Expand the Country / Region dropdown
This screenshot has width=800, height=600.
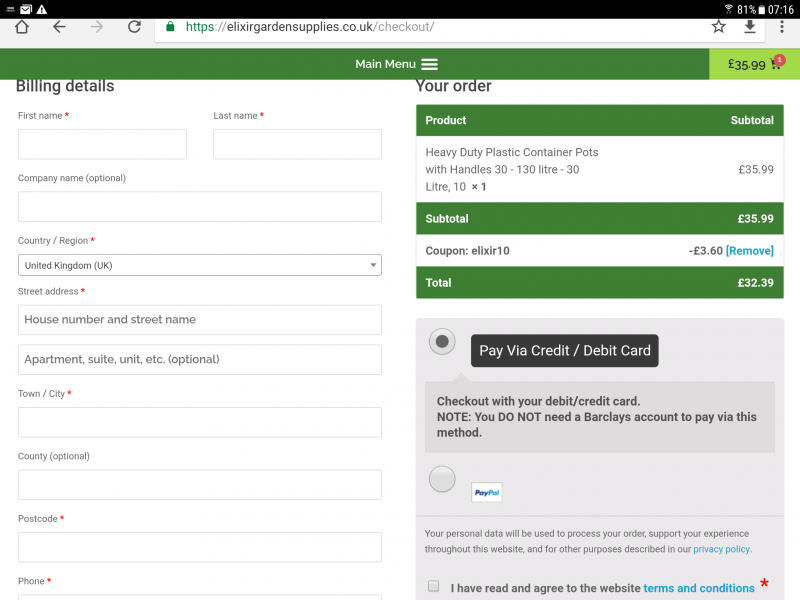pyautogui.click(x=199, y=265)
